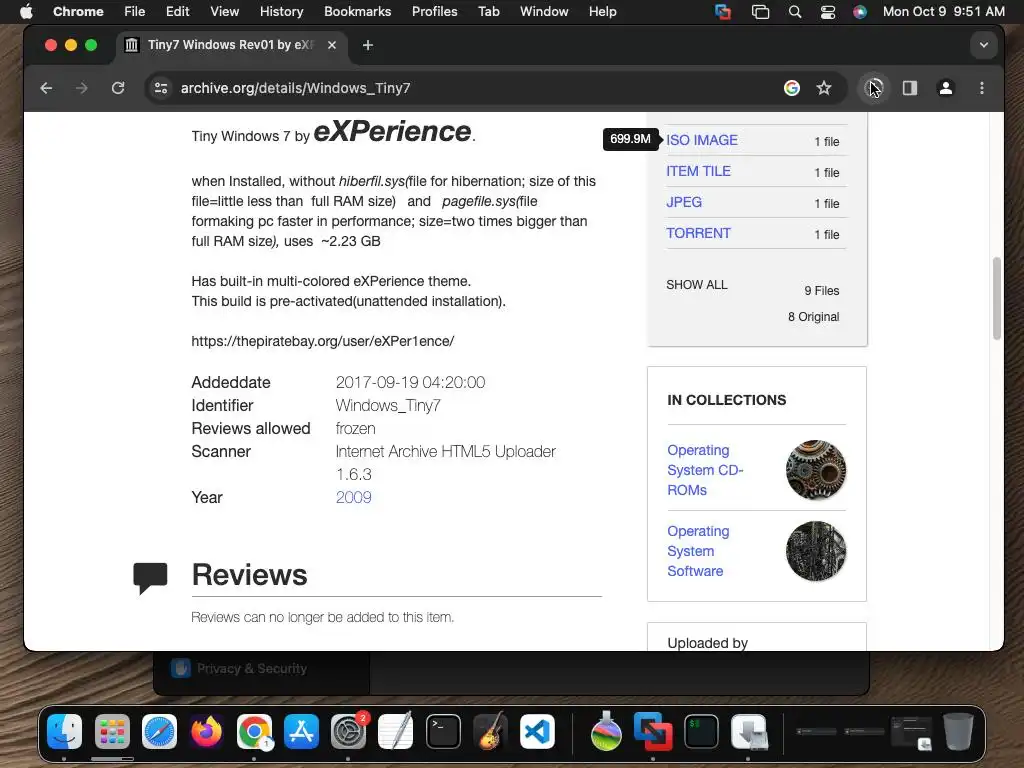Click Chrome icon in the Dock
Image resolution: width=1024 pixels, height=768 pixels.
point(254,731)
